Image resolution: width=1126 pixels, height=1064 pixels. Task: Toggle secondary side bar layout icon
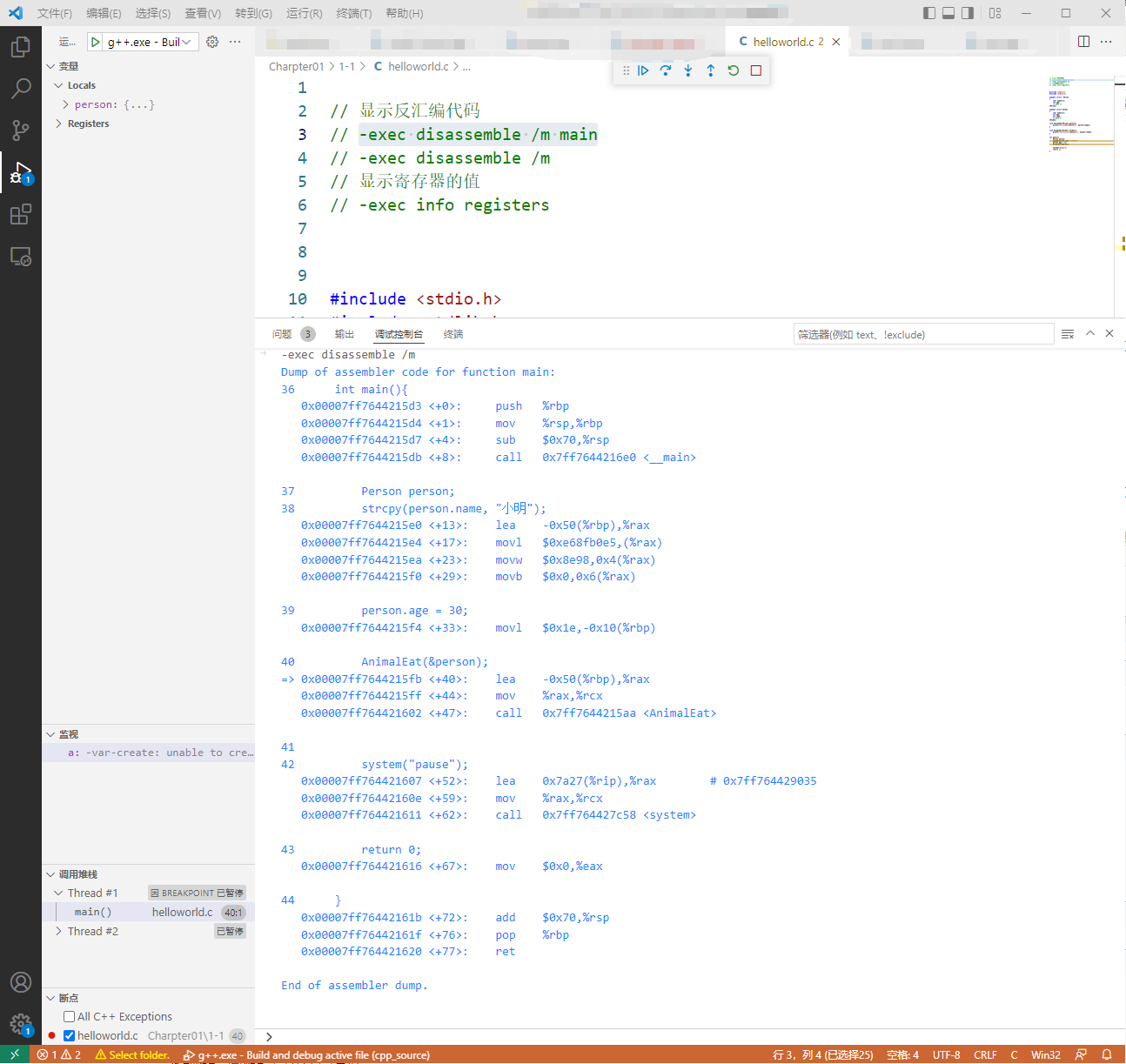tap(968, 13)
